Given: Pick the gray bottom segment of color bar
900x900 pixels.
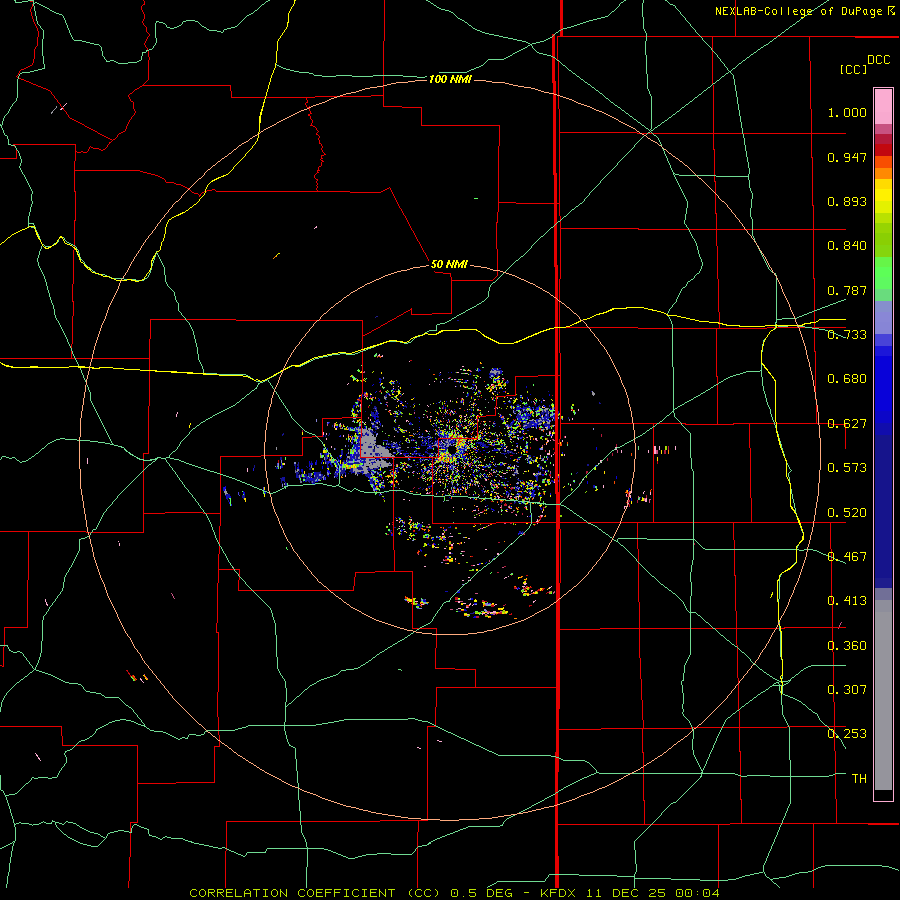Looking at the screenshot, I should (883, 695).
